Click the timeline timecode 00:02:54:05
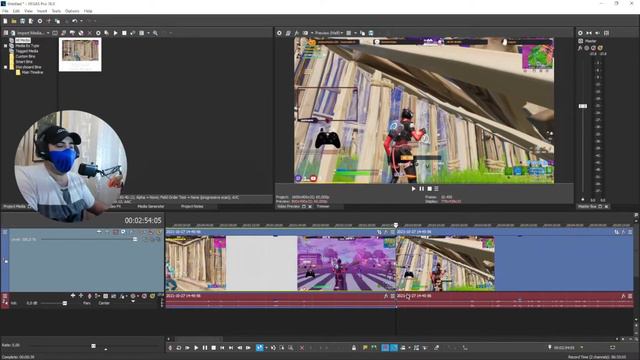This screenshot has height=360, width=640. (143, 220)
